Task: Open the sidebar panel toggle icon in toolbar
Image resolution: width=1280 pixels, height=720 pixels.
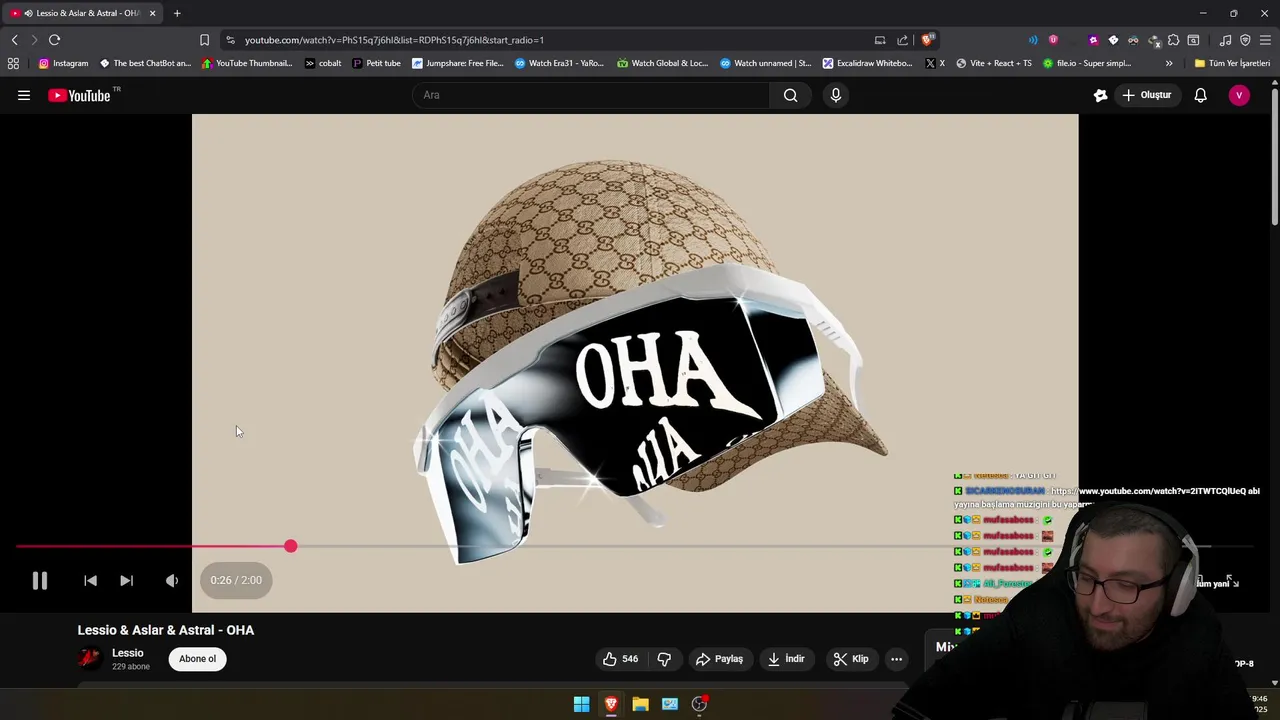Action: pos(1193,40)
